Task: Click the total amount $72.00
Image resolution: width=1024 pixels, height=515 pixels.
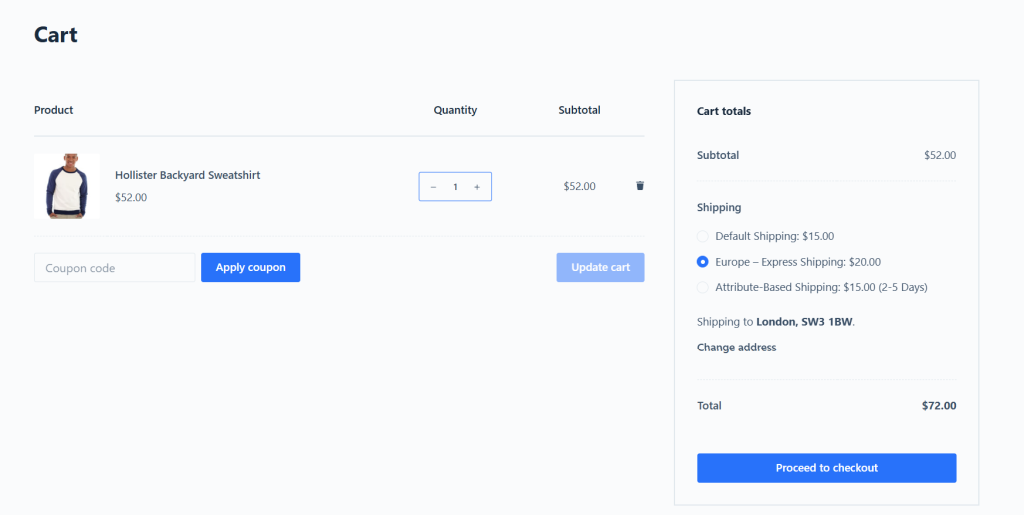Action: [x=939, y=406]
